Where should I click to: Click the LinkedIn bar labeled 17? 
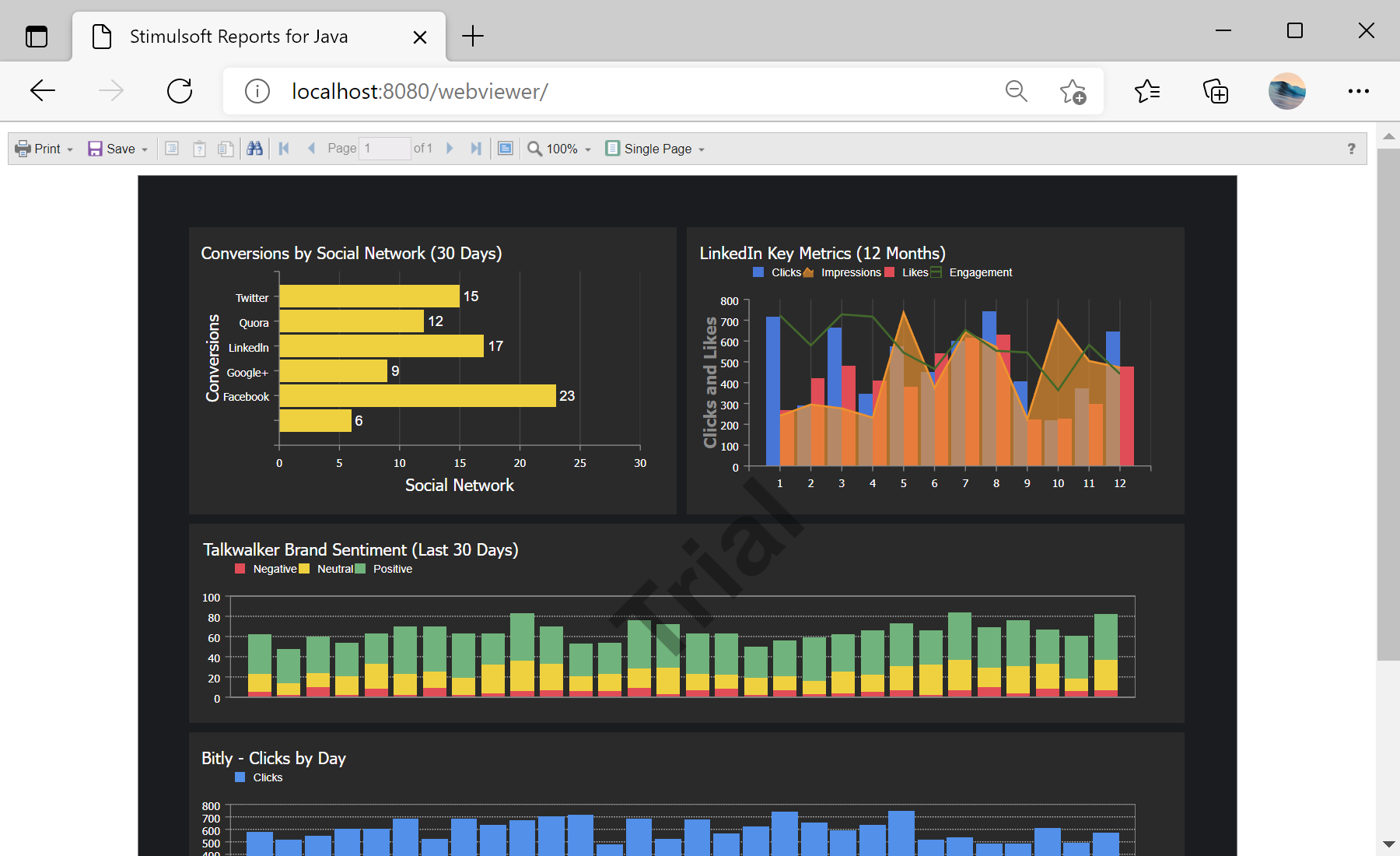point(382,346)
